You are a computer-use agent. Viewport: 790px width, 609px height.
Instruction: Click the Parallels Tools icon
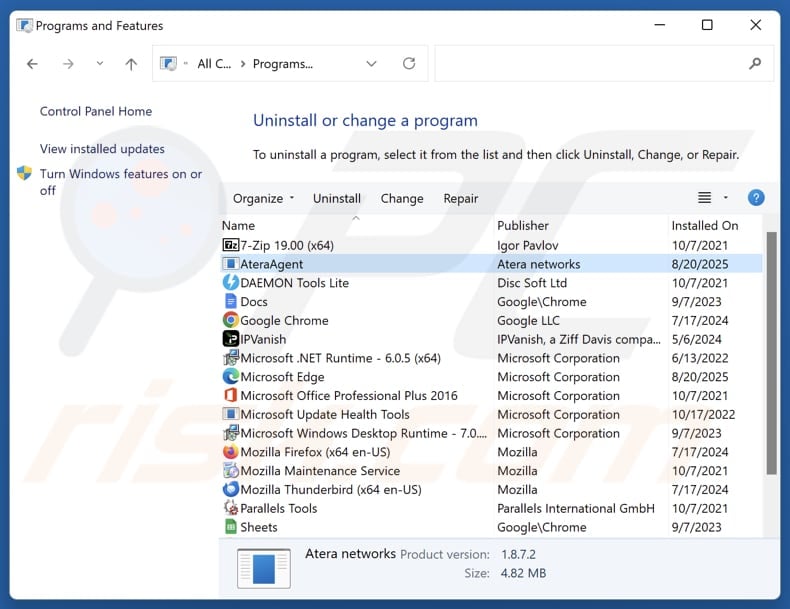[230, 508]
